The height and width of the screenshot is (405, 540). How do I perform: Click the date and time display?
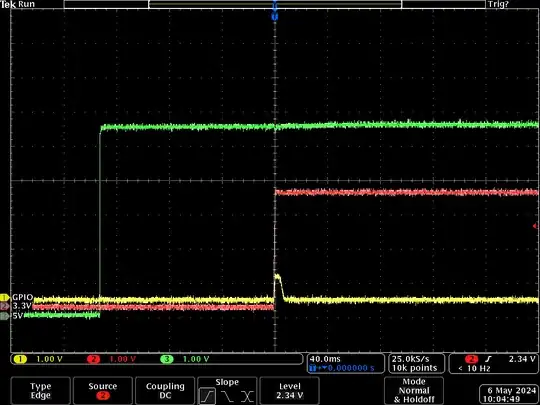point(510,395)
